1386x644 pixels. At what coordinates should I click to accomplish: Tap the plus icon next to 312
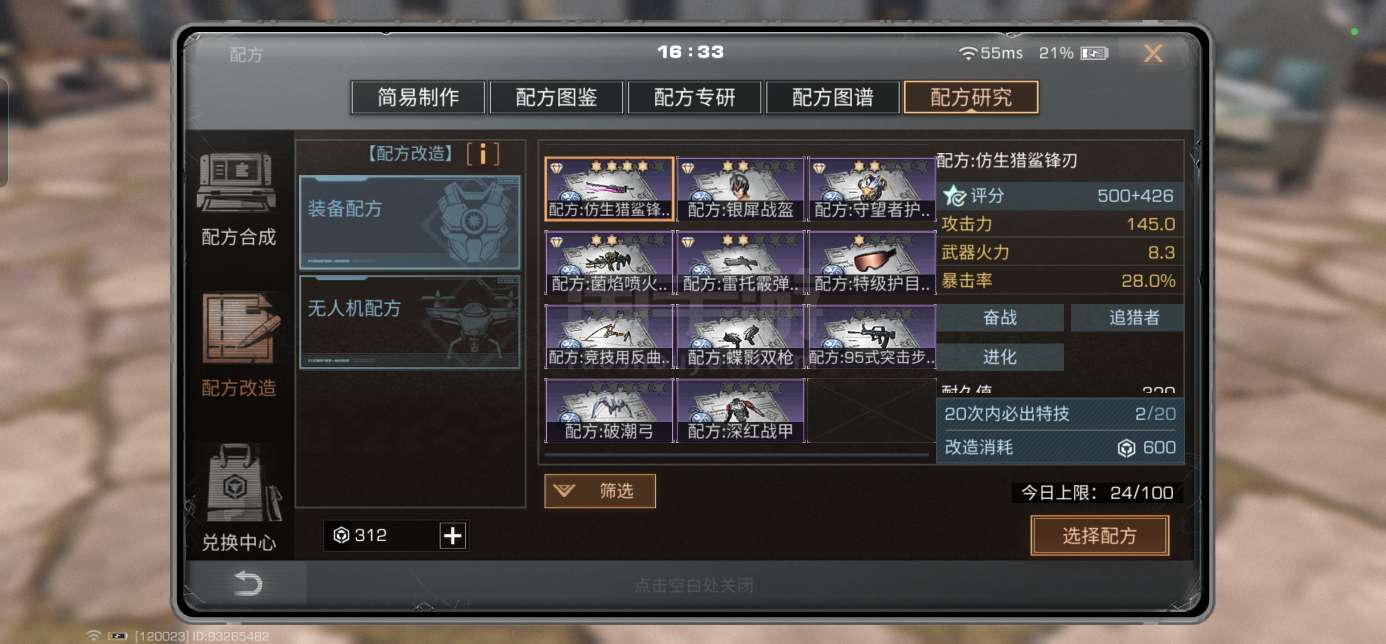pos(453,536)
